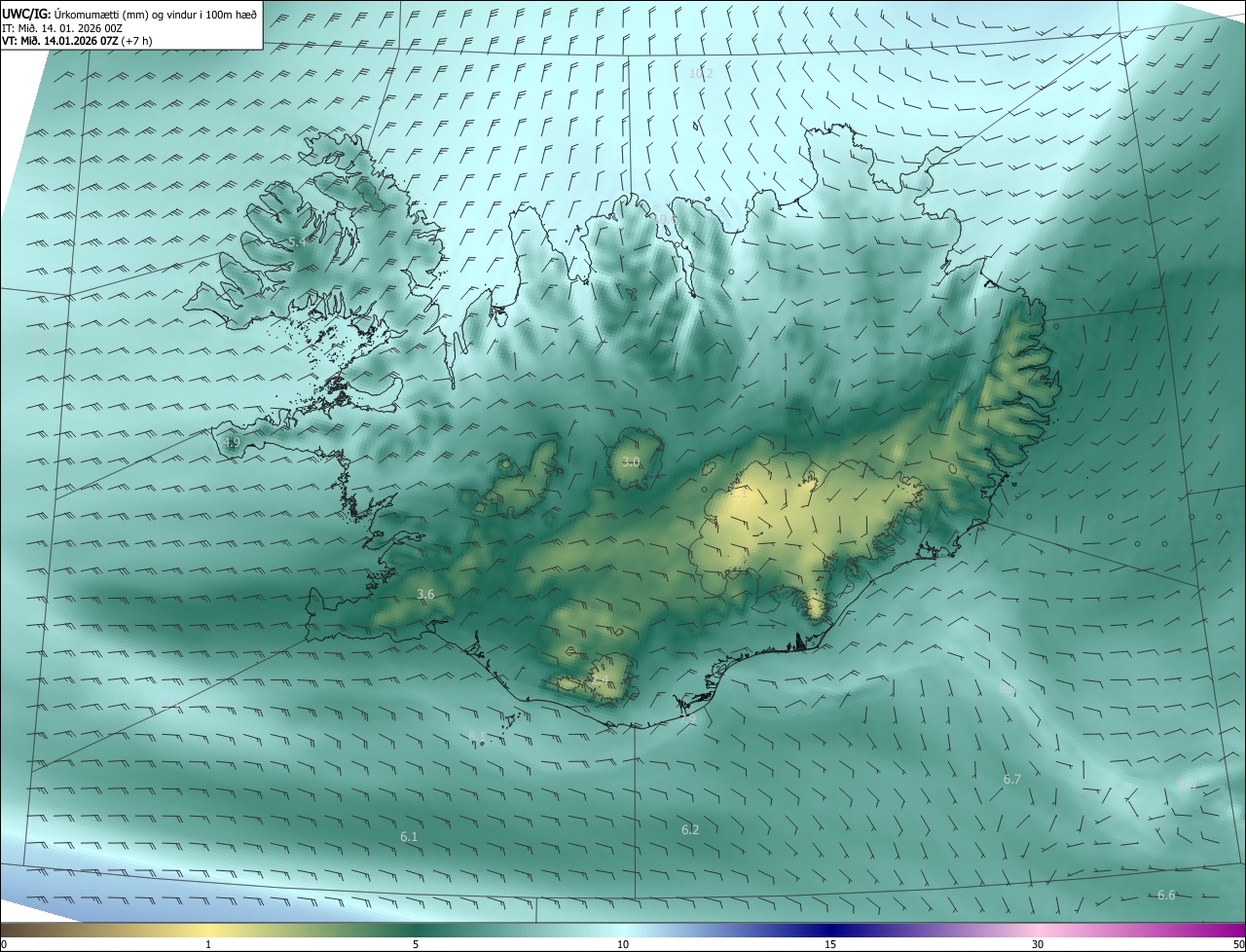Click the '0' label on the colour scale
1246x952 pixels.
[4, 944]
